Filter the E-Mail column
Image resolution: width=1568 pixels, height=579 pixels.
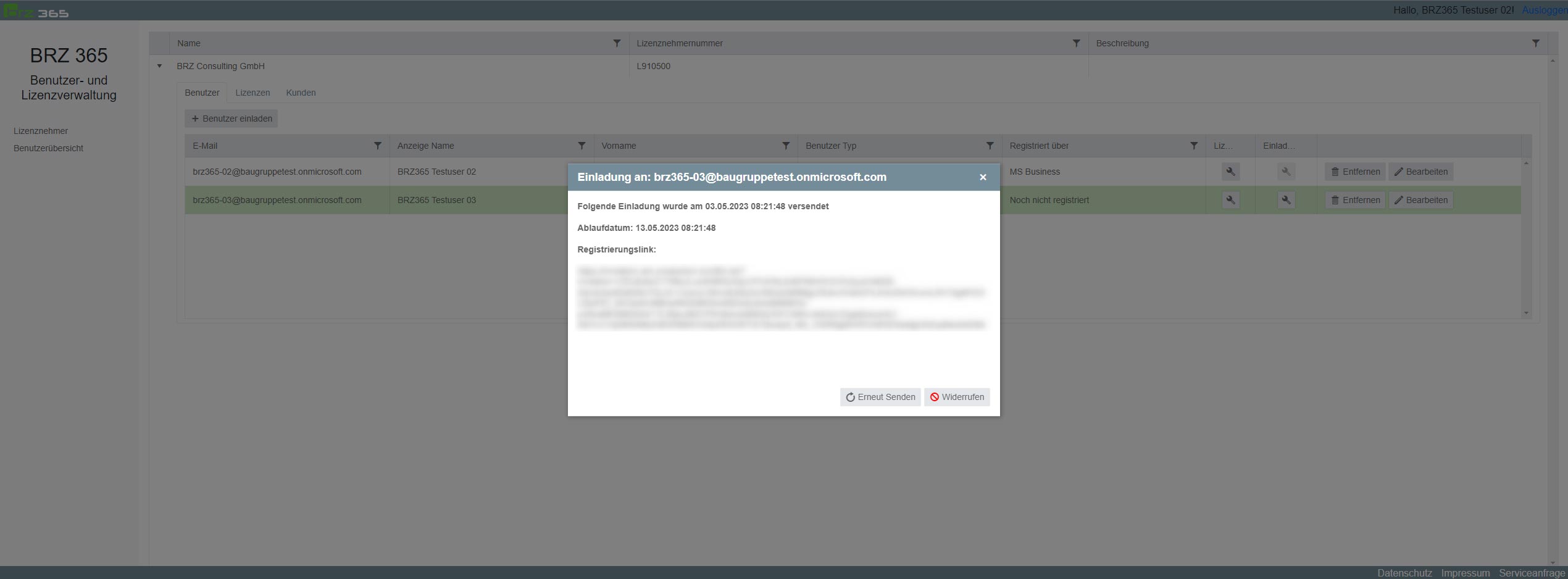click(x=378, y=146)
